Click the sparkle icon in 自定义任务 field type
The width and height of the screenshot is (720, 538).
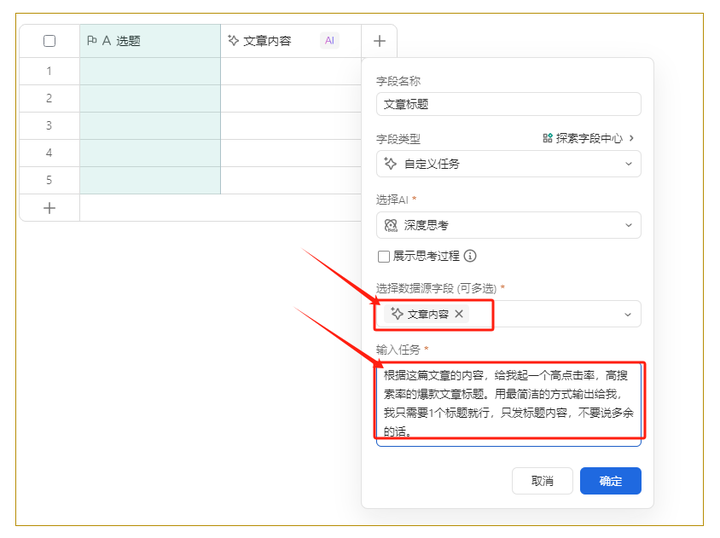pyautogui.click(x=390, y=163)
